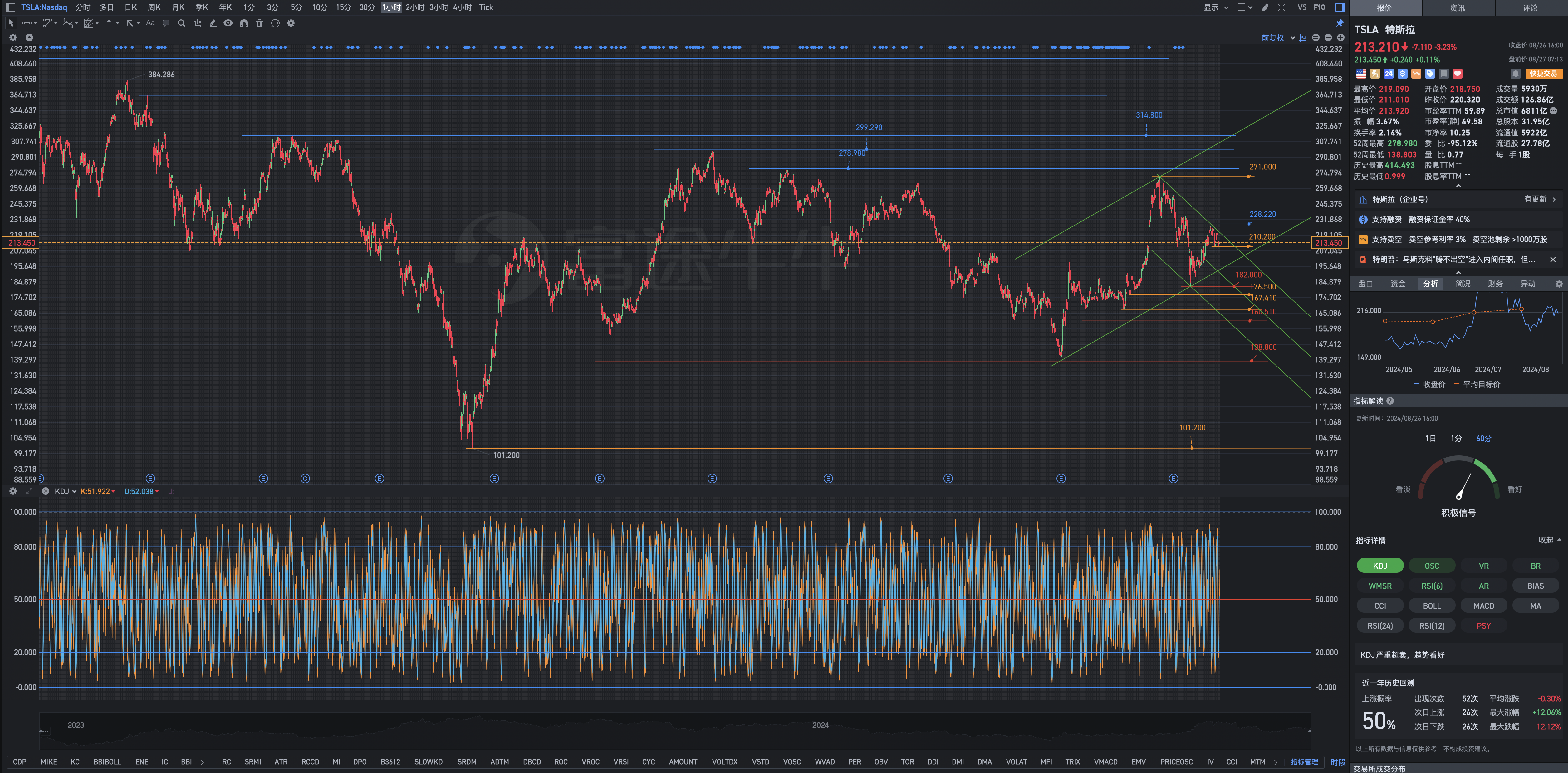This screenshot has height=773, width=1568.
Task: Click the VS compare button
Action: [1302, 7]
